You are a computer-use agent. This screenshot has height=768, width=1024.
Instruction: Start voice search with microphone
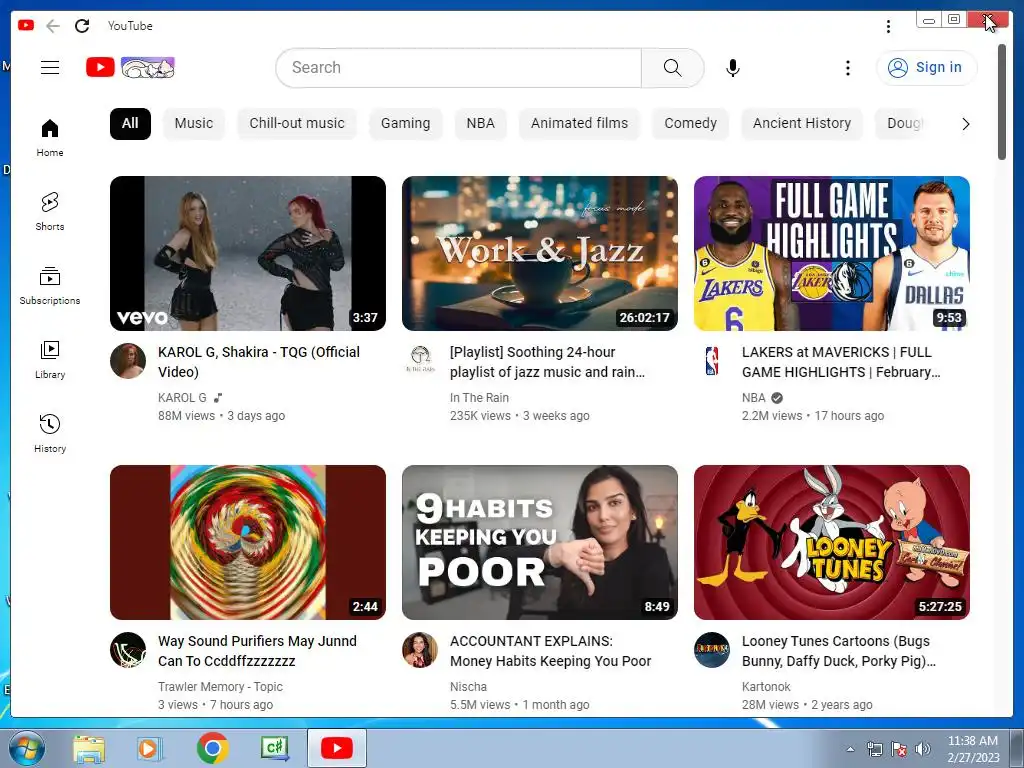coord(733,67)
